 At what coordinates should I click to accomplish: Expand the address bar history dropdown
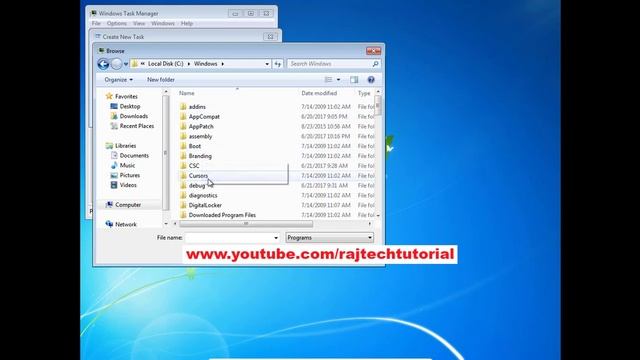pyautogui.click(x=267, y=64)
